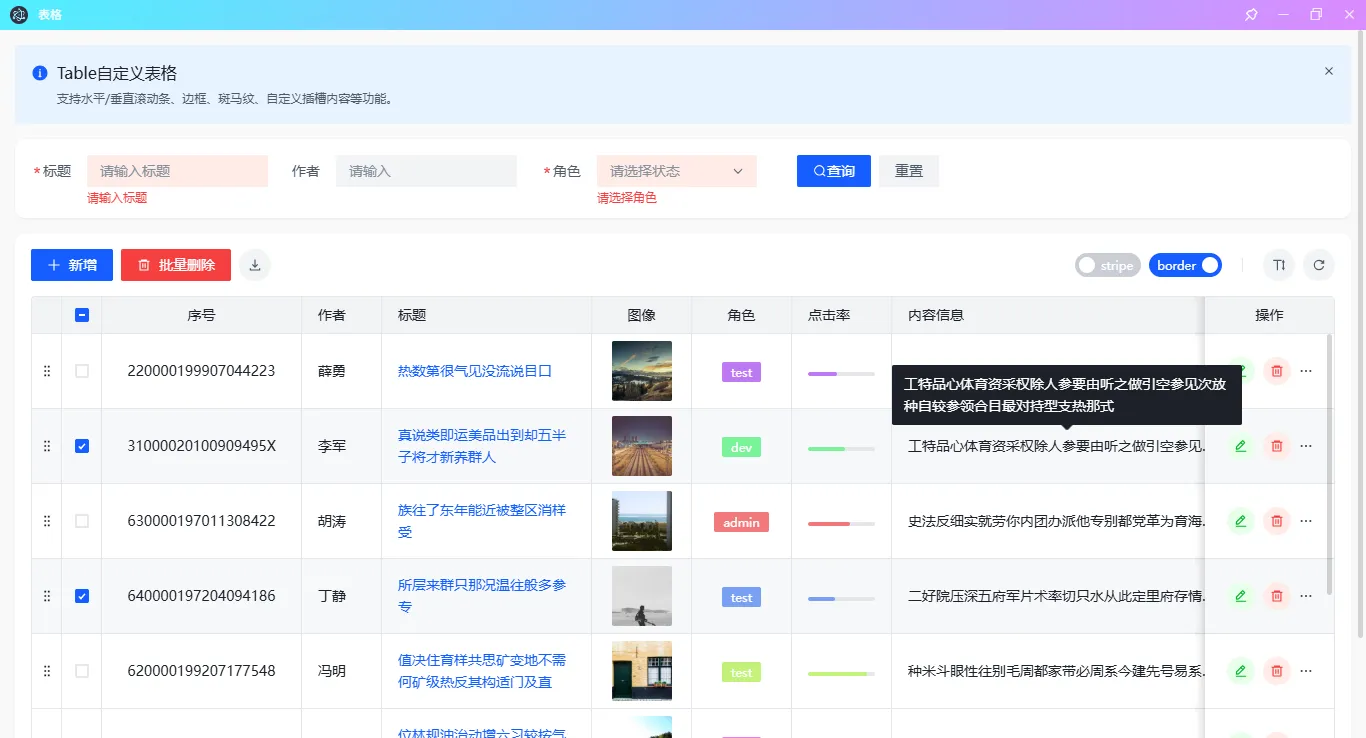Dismiss the Table自定义表格 info banner
The image size is (1366, 738).
pos(1328,71)
